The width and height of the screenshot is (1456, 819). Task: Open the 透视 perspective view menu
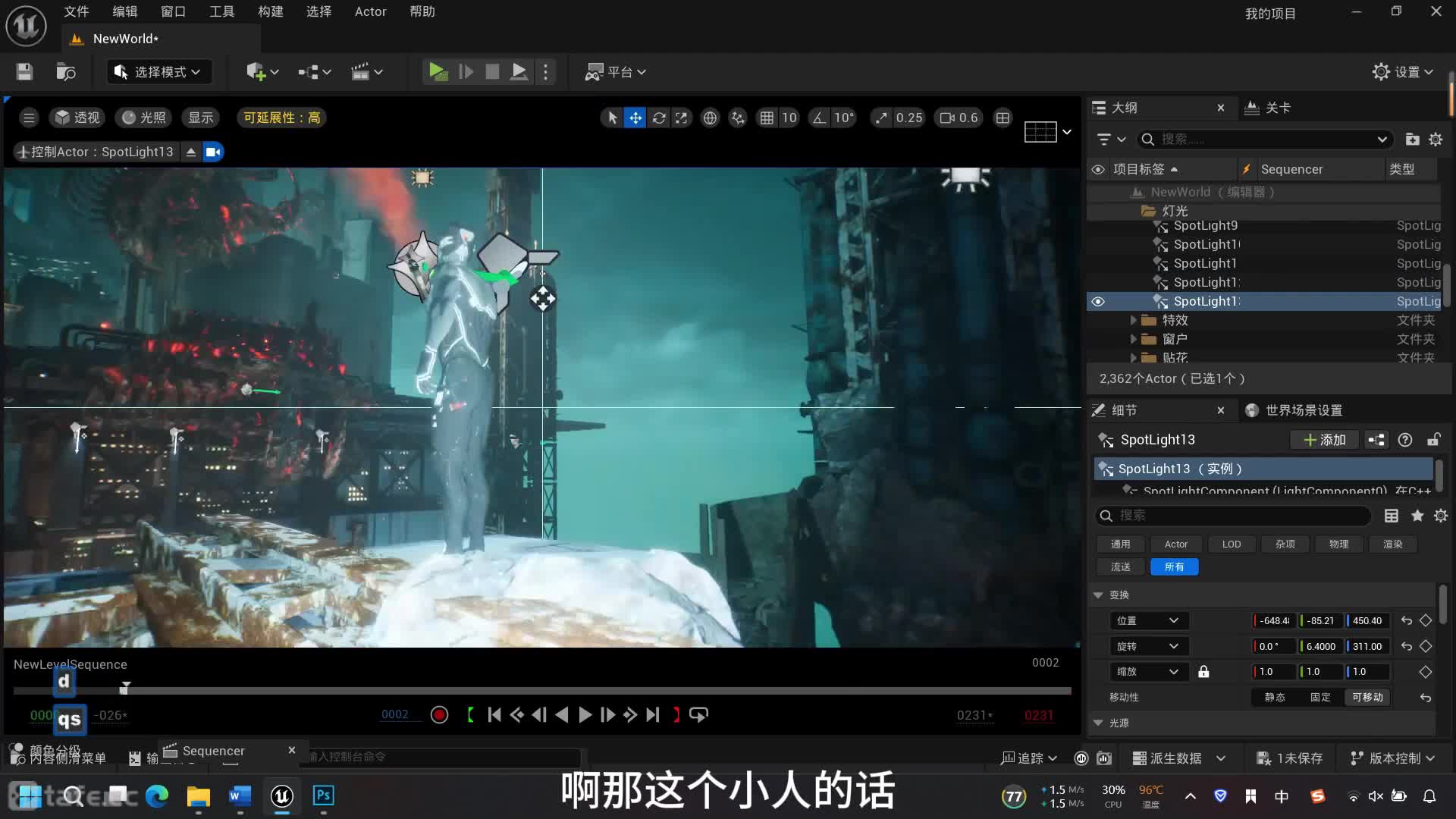(x=77, y=118)
